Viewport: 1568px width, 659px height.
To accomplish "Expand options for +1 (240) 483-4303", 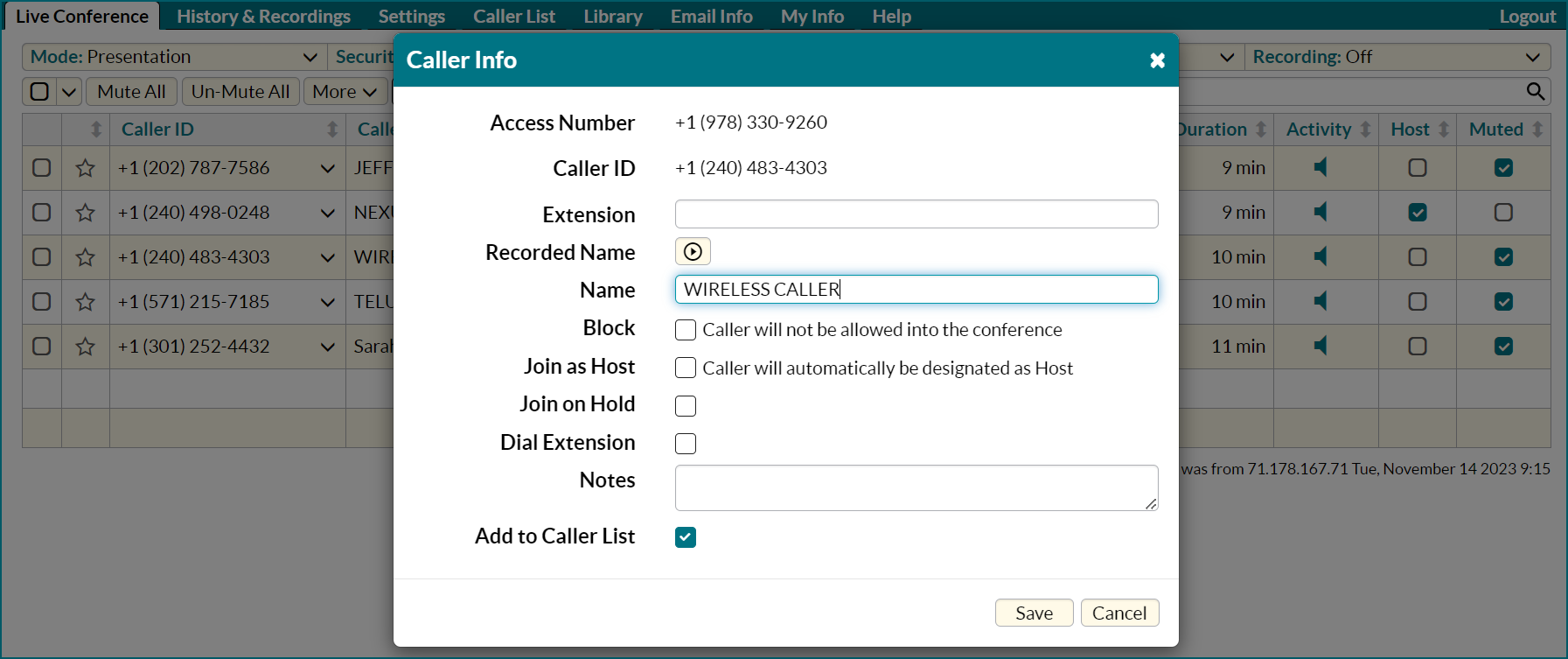I will [328, 257].
